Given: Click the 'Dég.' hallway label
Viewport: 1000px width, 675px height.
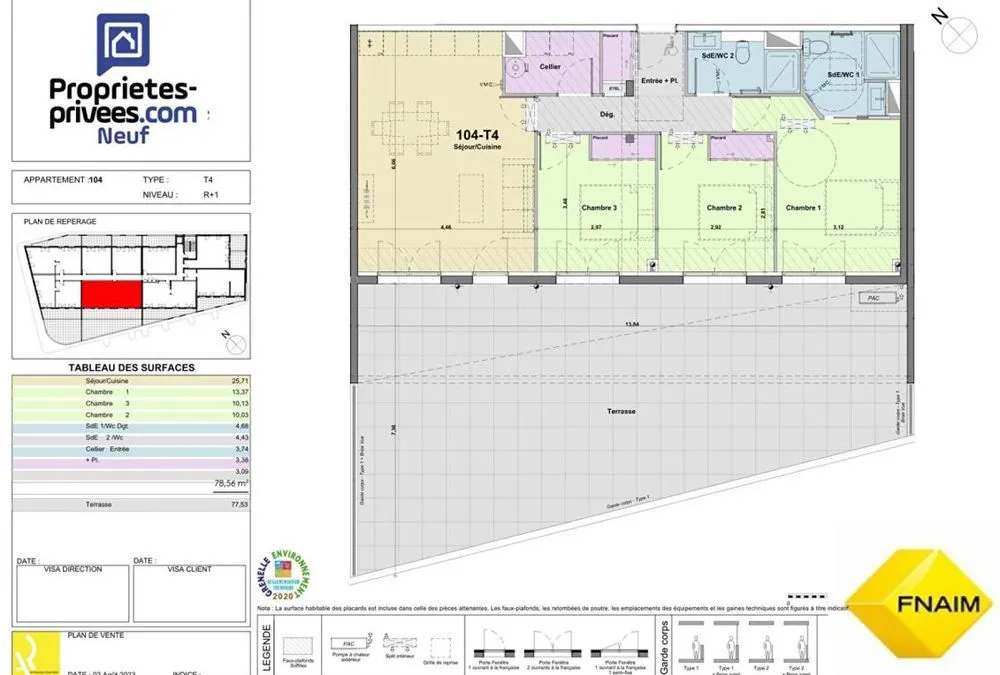Looking at the screenshot, I should [607, 114].
